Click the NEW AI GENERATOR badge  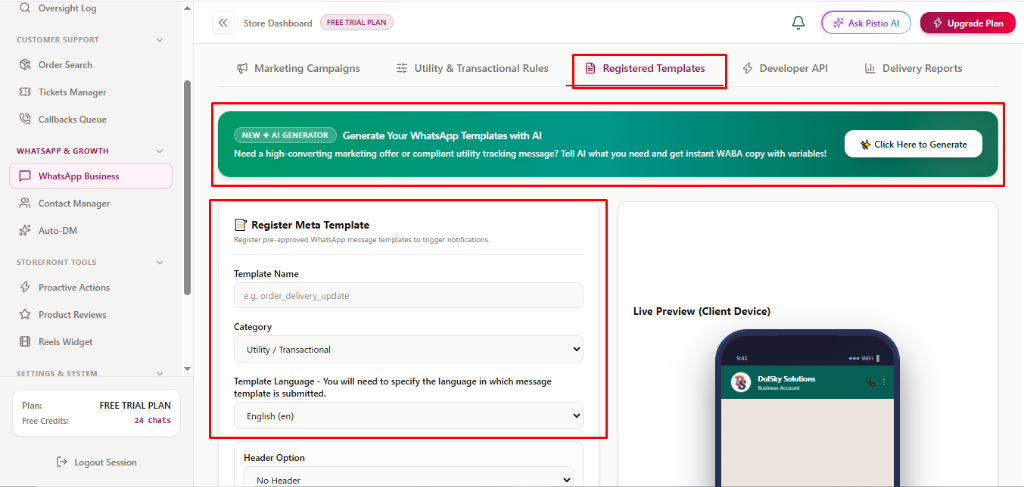[x=285, y=135]
